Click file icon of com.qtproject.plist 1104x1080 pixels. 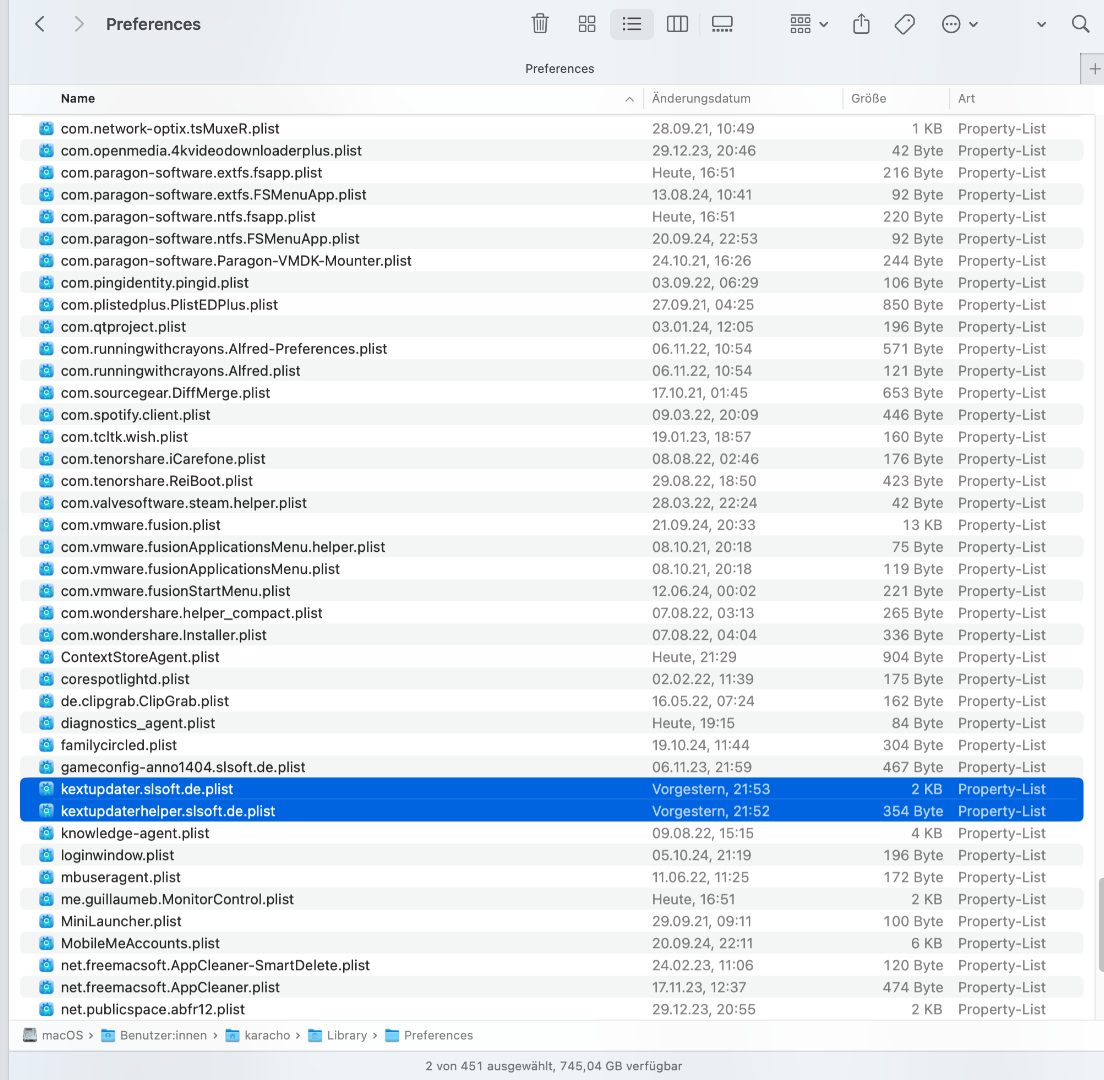46,327
